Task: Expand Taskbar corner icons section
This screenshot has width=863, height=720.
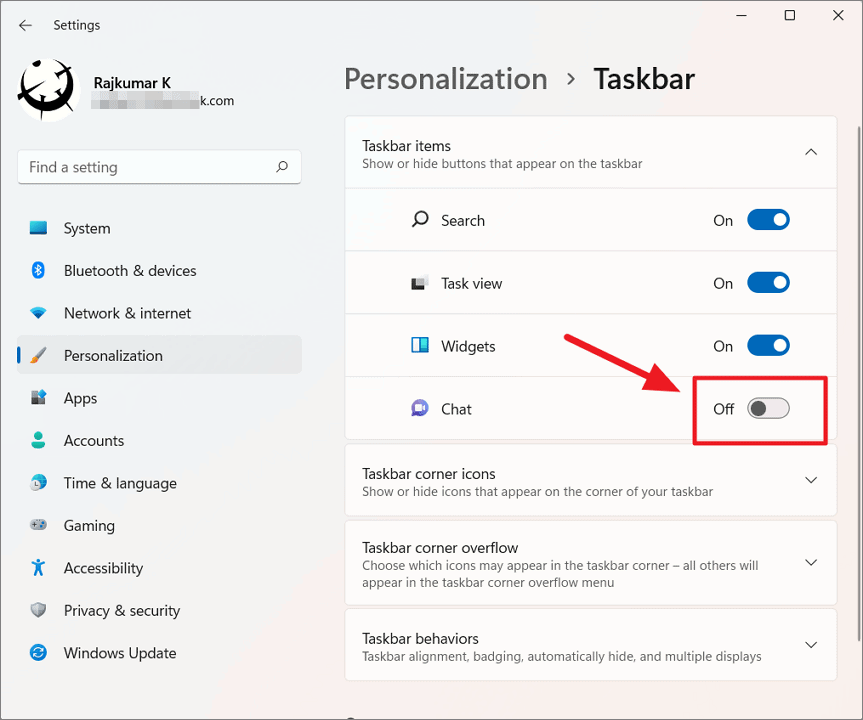Action: pos(811,480)
